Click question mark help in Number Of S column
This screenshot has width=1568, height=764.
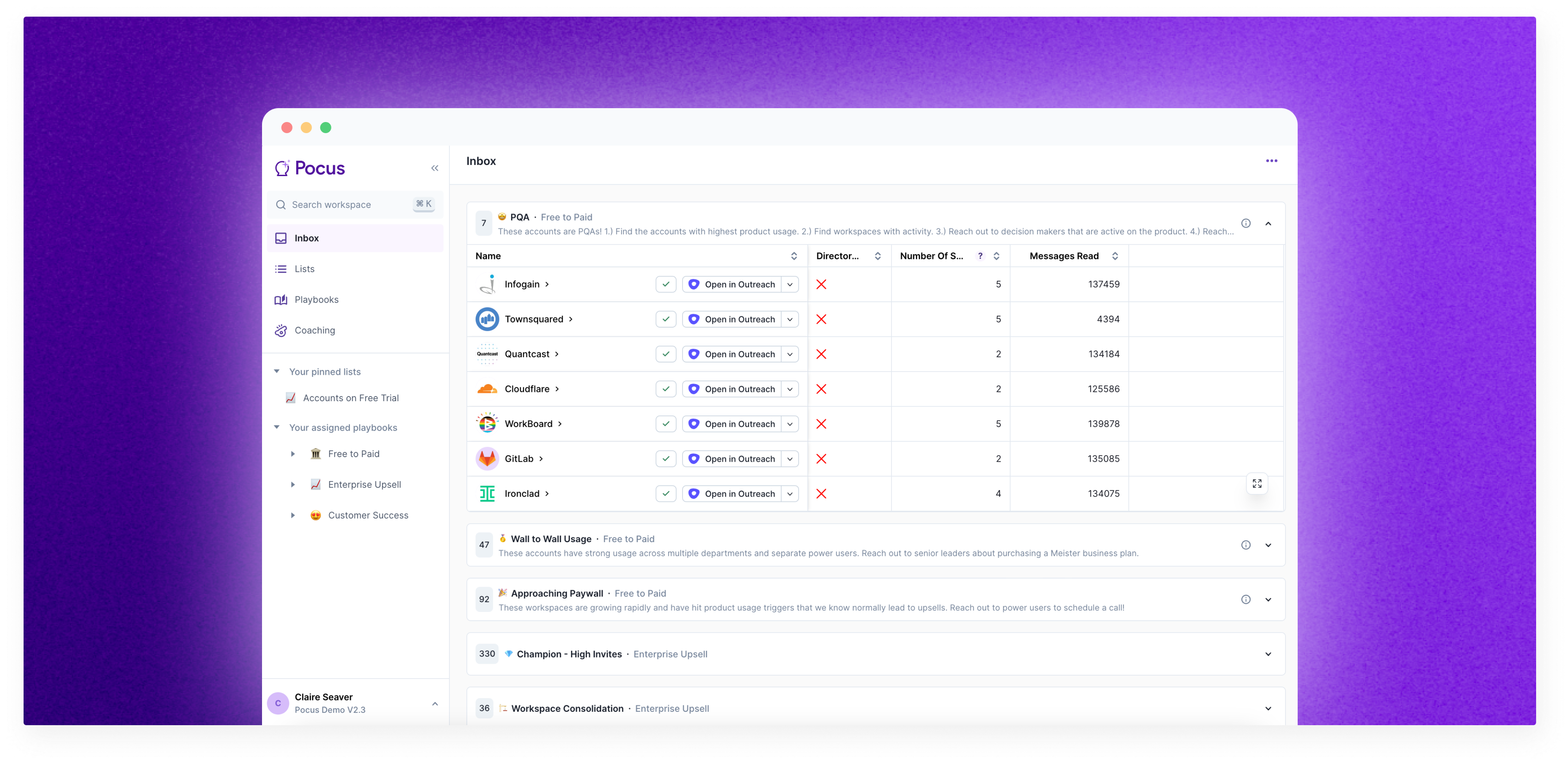[x=979, y=257]
